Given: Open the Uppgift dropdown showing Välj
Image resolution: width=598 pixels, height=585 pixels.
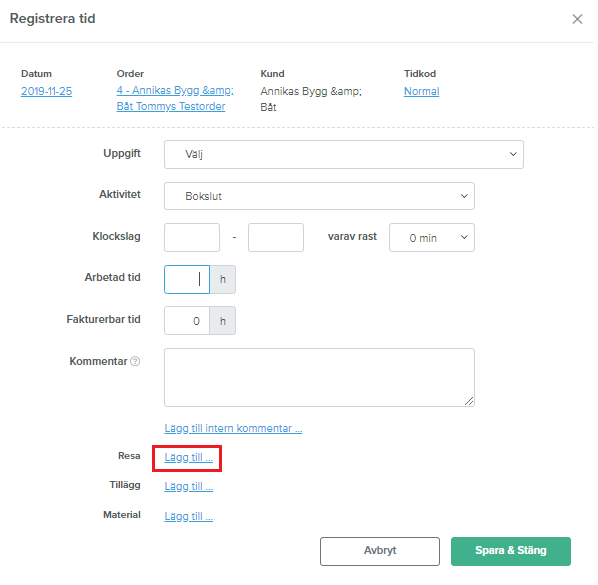Looking at the screenshot, I should [x=344, y=154].
